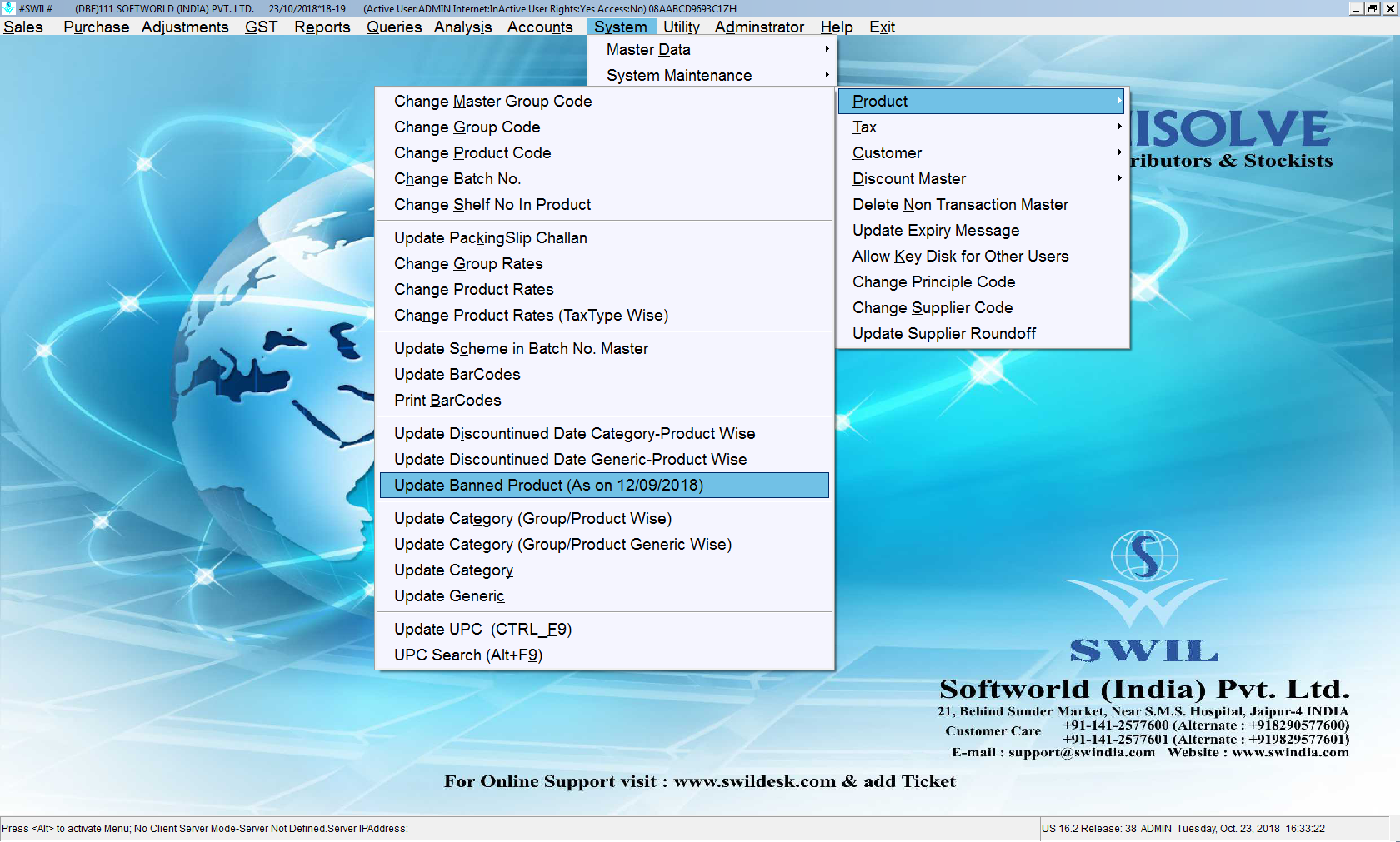This screenshot has height=842, width=1400.
Task: Expand the Discount Master submenu
Action: click(x=982, y=178)
